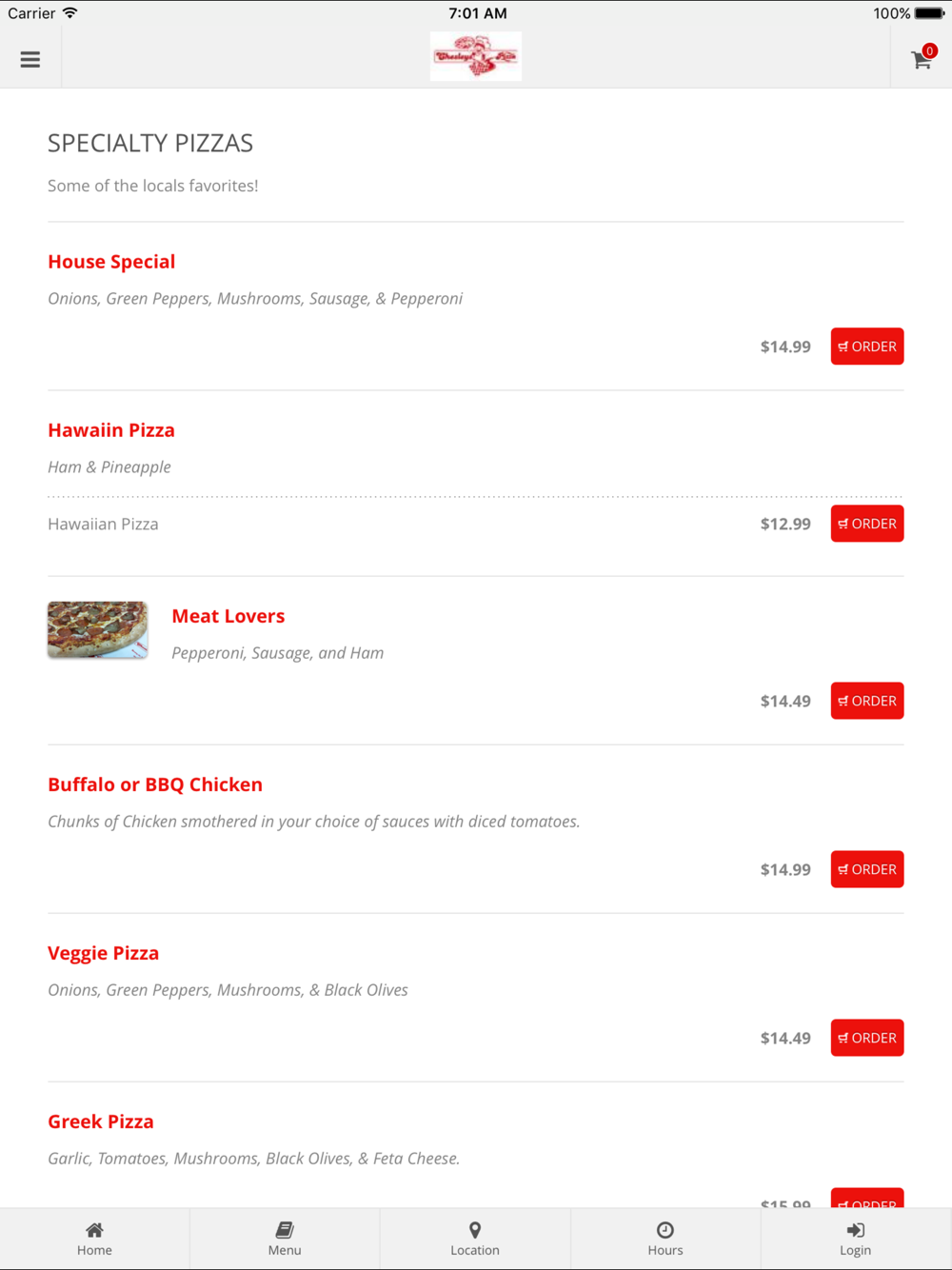Open the Login tab
Screen dimensions: 952x1270
[x=856, y=1239]
